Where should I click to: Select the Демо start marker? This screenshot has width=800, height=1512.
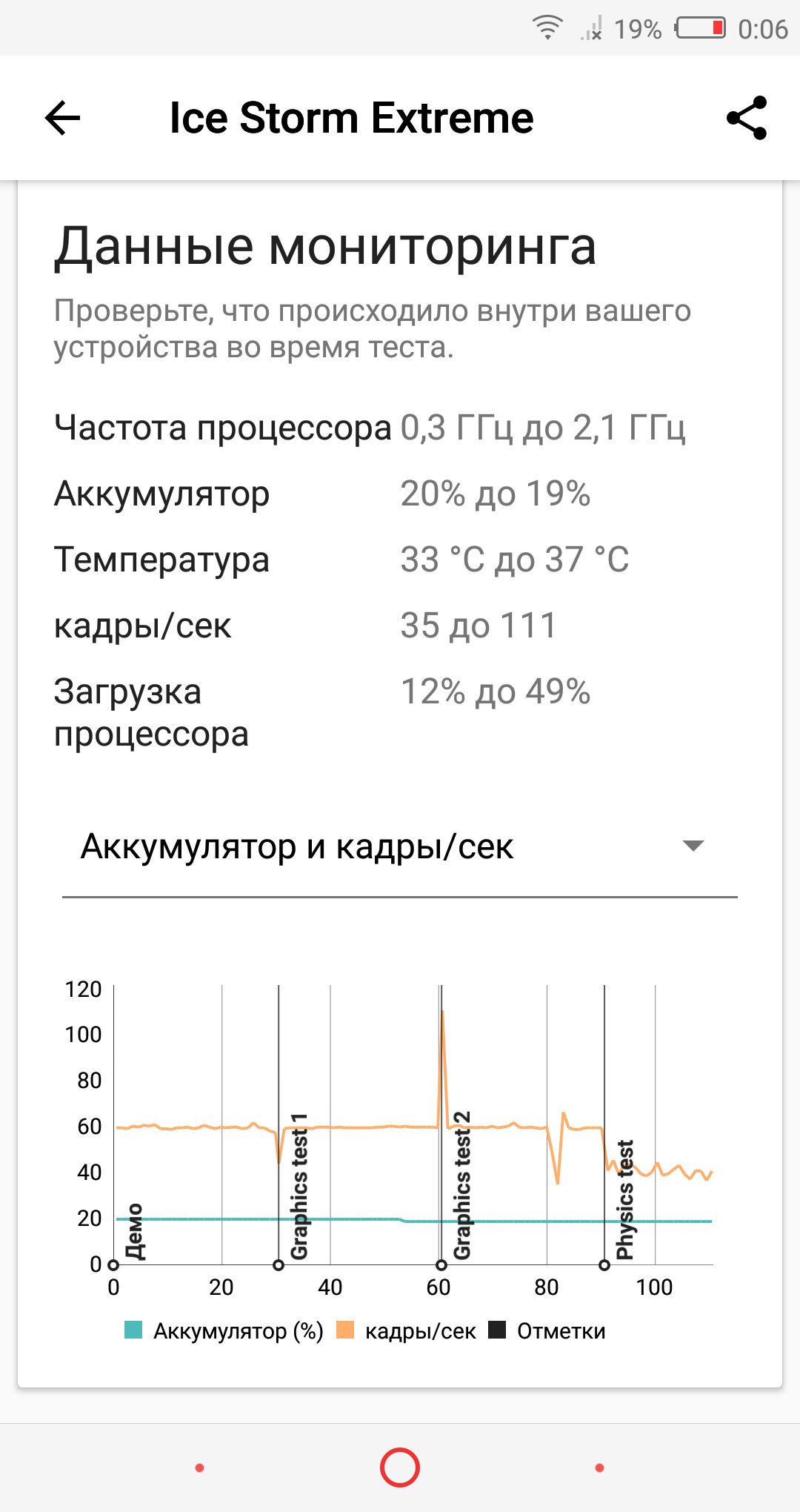pyautogui.click(x=113, y=1265)
